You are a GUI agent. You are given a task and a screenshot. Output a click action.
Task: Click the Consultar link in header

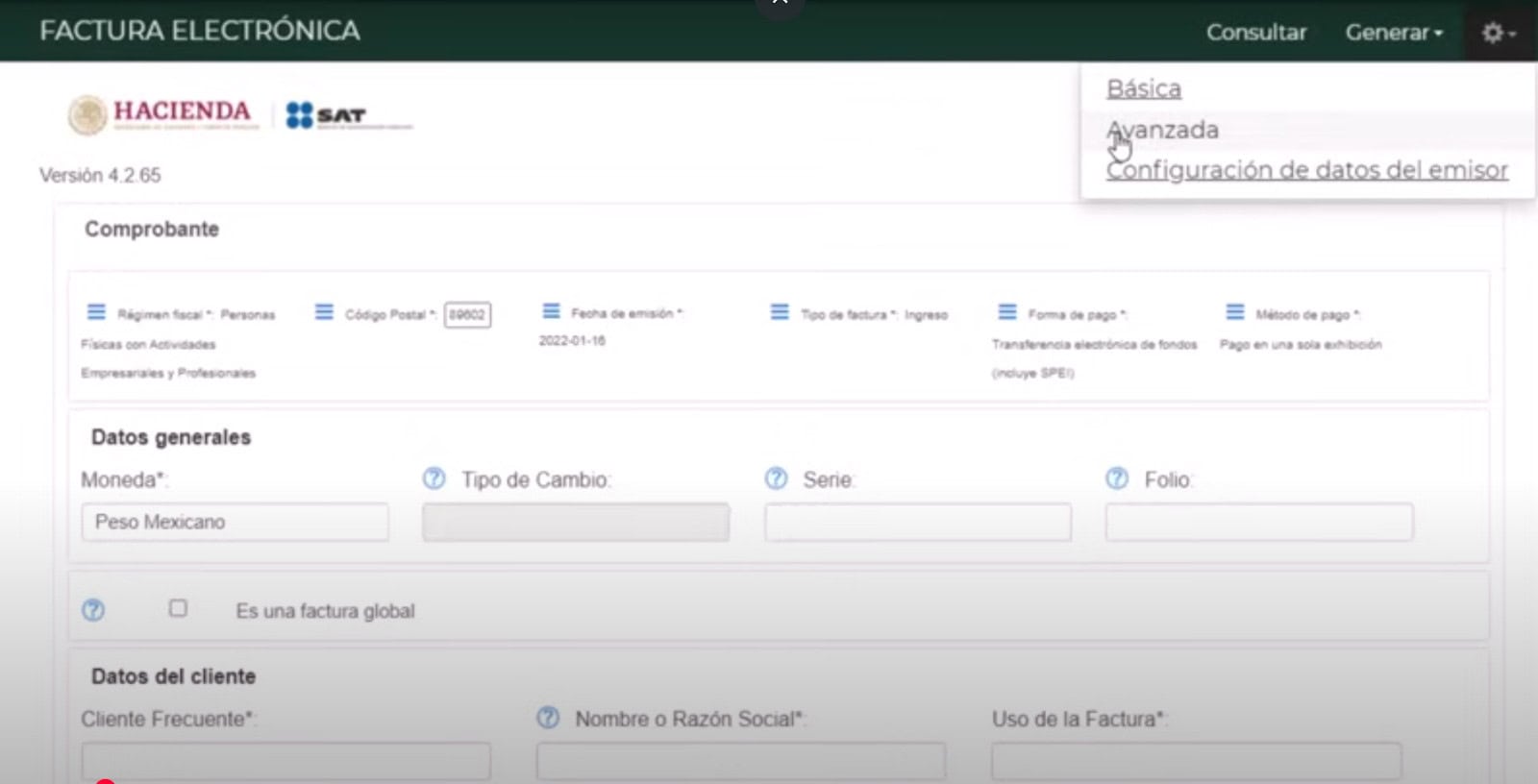pyautogui.click(x=1255, y=33)
